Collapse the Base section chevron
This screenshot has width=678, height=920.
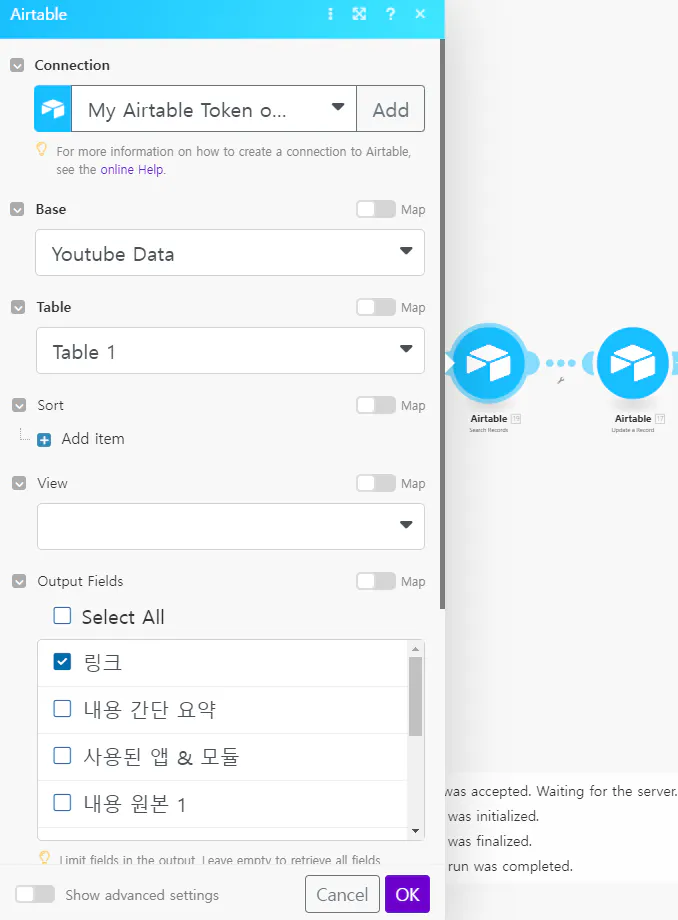(x=18, y=209)
